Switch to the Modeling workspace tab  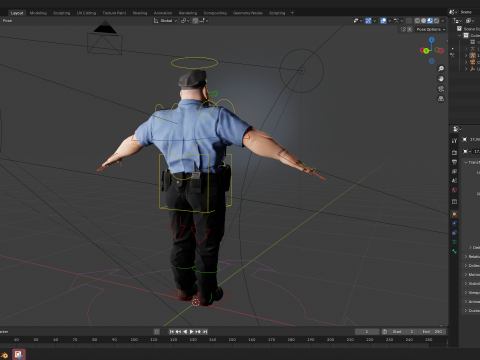click(38, 13)
